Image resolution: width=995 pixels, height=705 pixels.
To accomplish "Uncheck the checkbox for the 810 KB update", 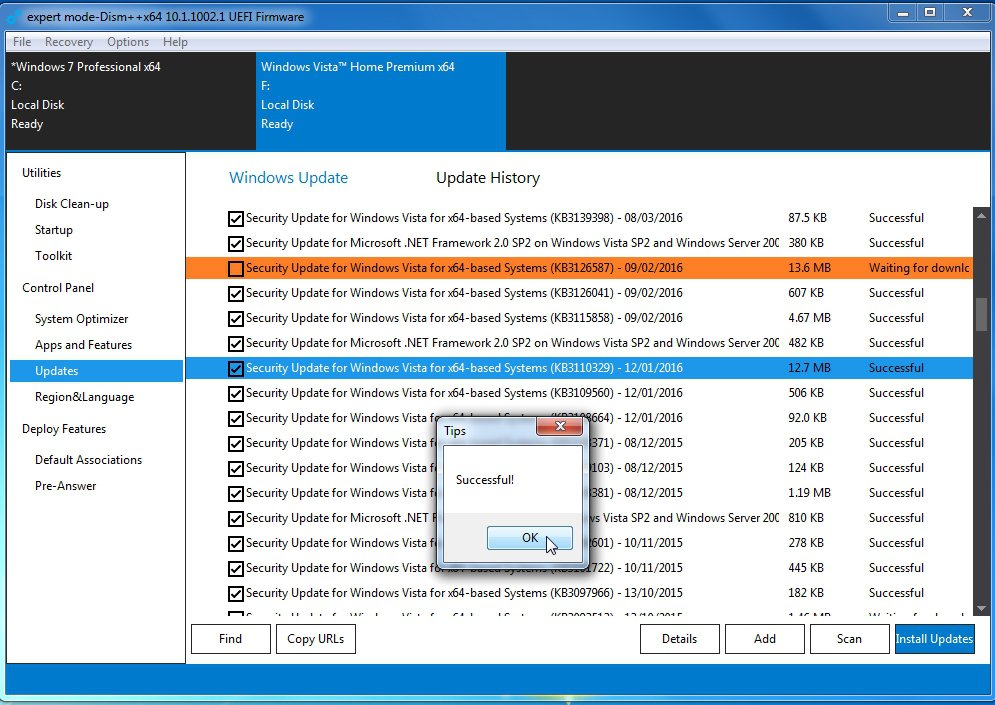I will pos(235,518).
